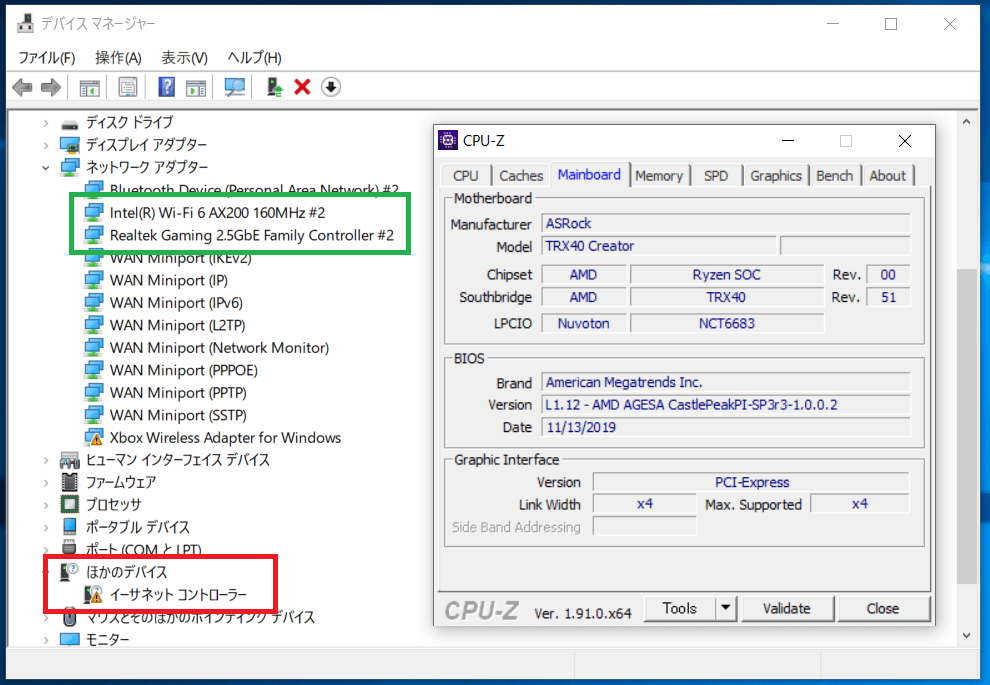990x685 pixels.
Task: Select WAN Miniport (SSTP) adapter
Action: [178, 415]
